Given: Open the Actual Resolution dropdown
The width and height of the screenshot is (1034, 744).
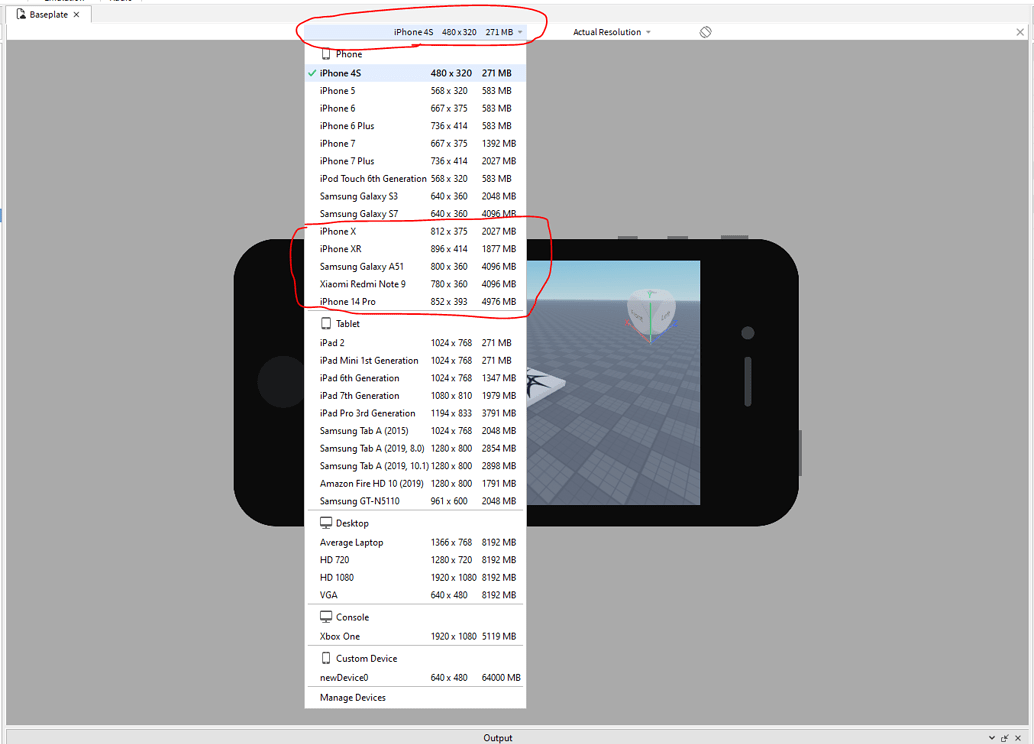Looking at the screenshot, I should coord(611,31).
